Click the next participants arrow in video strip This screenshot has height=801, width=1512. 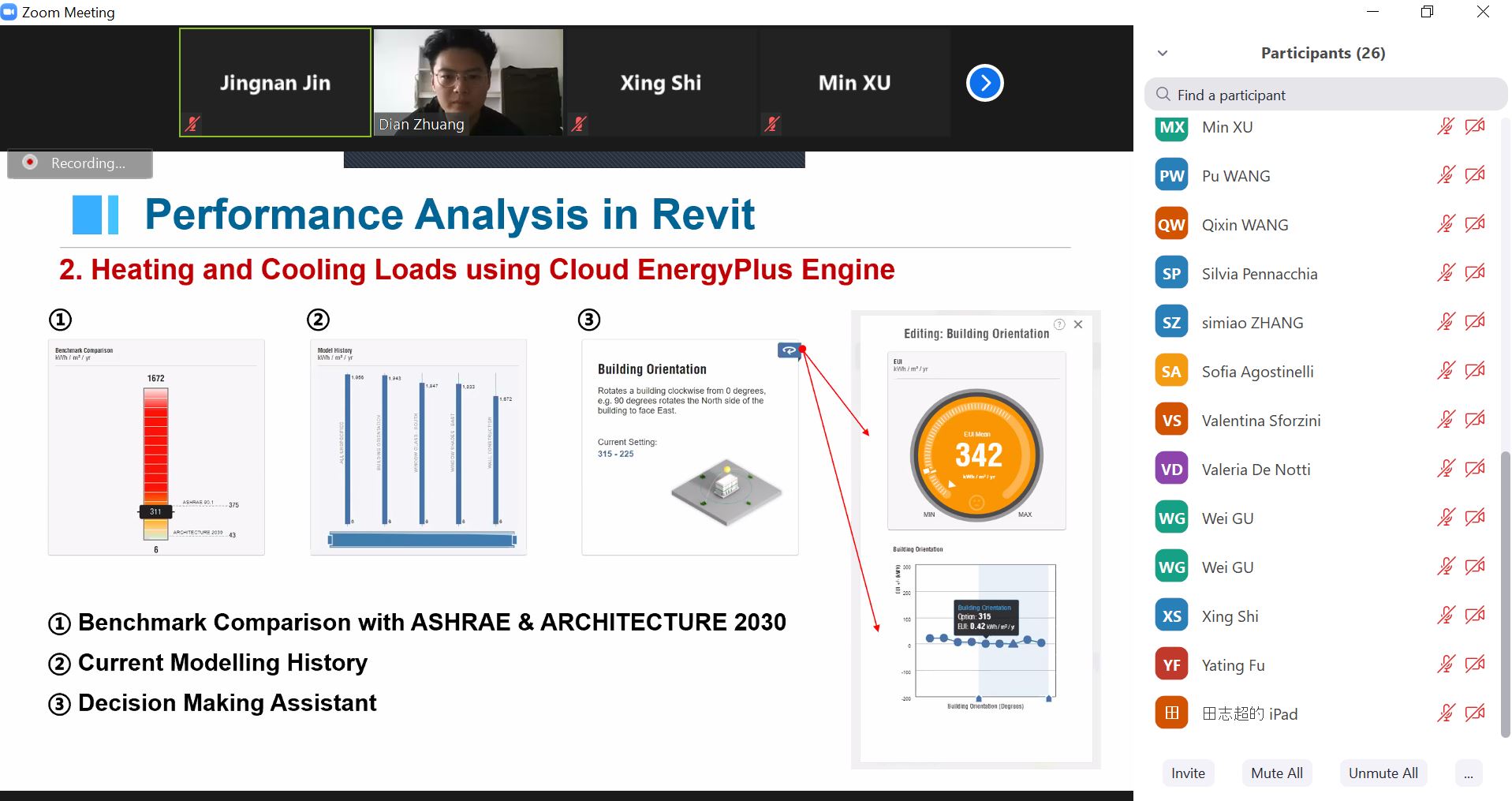[x=984, y=83]
